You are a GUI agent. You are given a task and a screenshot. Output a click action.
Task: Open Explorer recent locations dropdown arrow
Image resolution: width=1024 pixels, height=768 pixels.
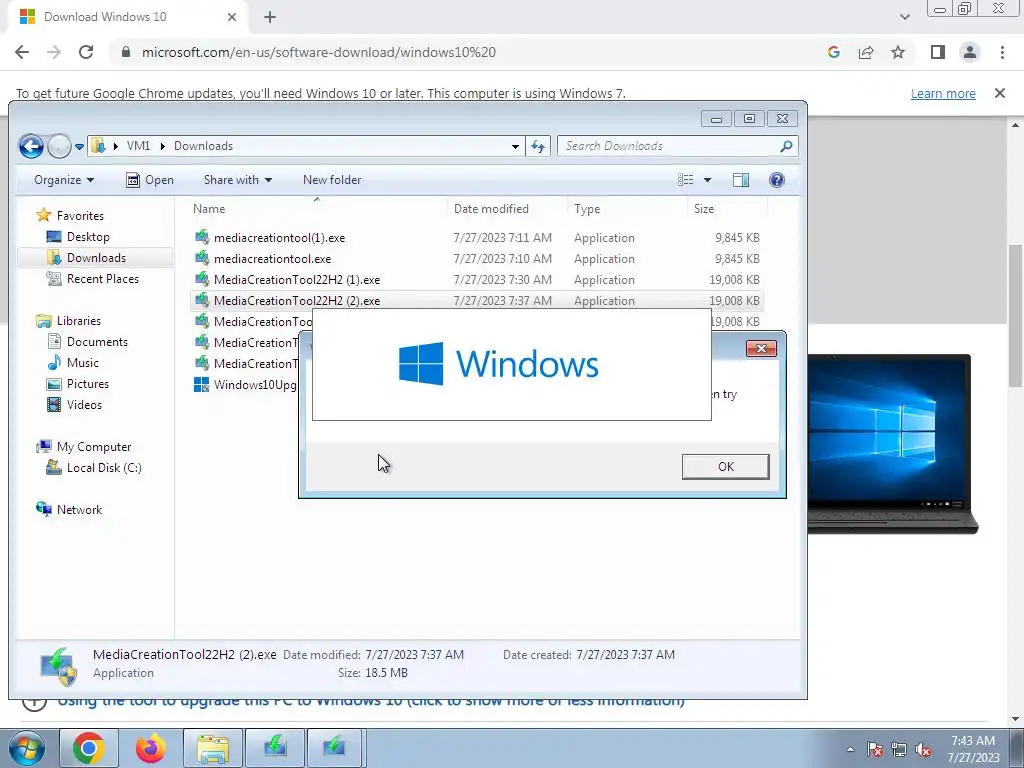point(79,147)
